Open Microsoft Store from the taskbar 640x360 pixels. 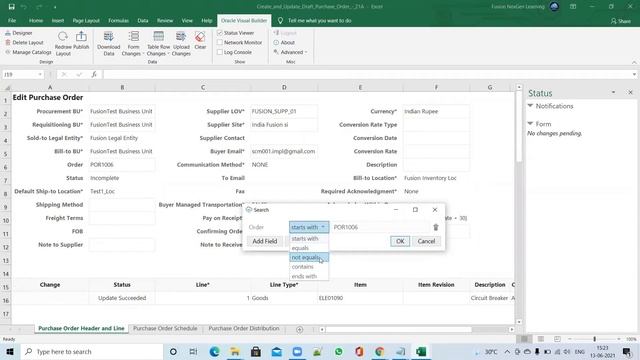[x=256, y=351]
